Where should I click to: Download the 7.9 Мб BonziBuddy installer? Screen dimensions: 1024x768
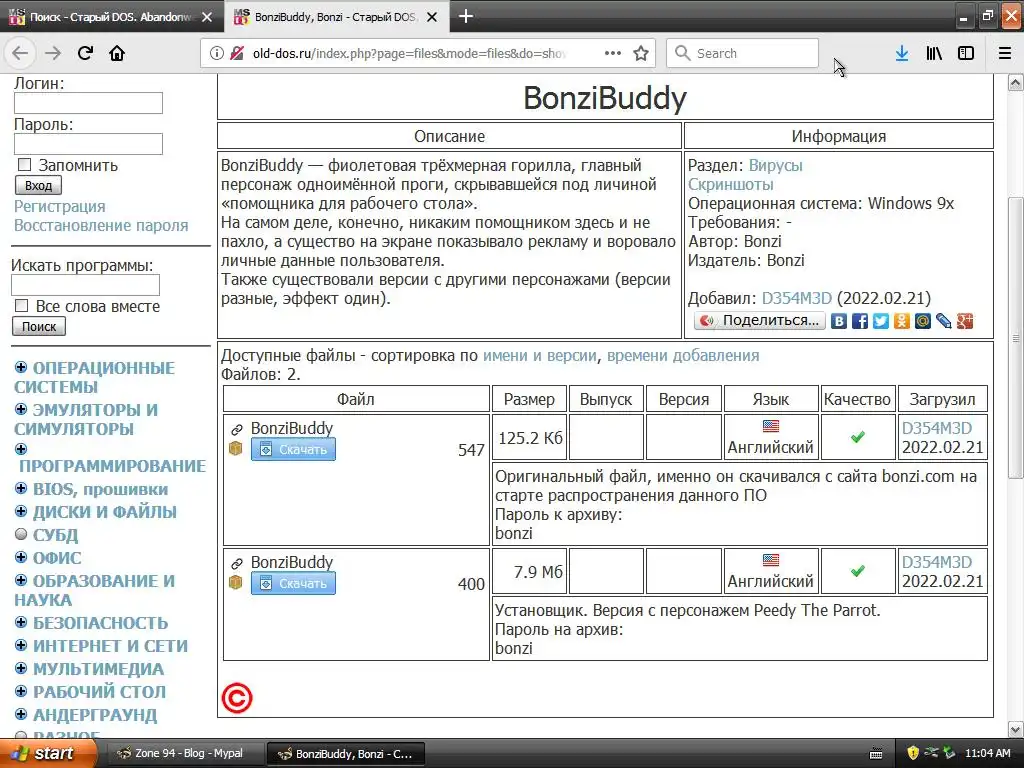point(293,583)
